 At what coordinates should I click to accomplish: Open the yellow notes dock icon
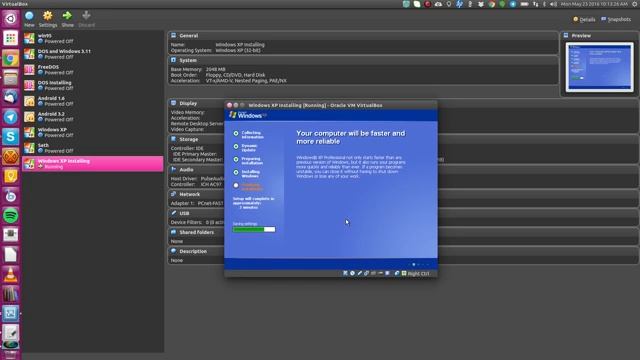click(x=10, y=176)
